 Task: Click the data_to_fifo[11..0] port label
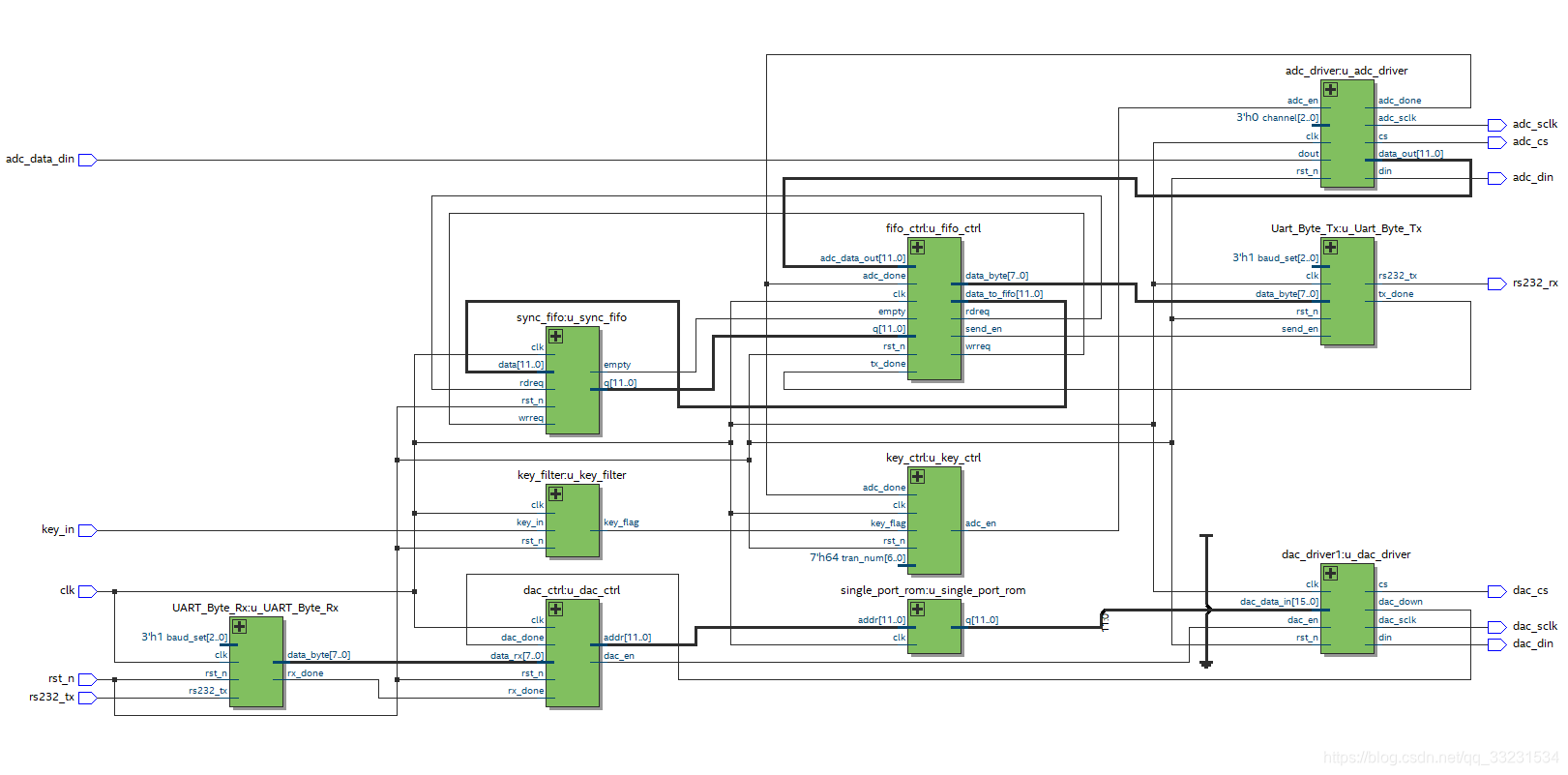coord(1004,294)
